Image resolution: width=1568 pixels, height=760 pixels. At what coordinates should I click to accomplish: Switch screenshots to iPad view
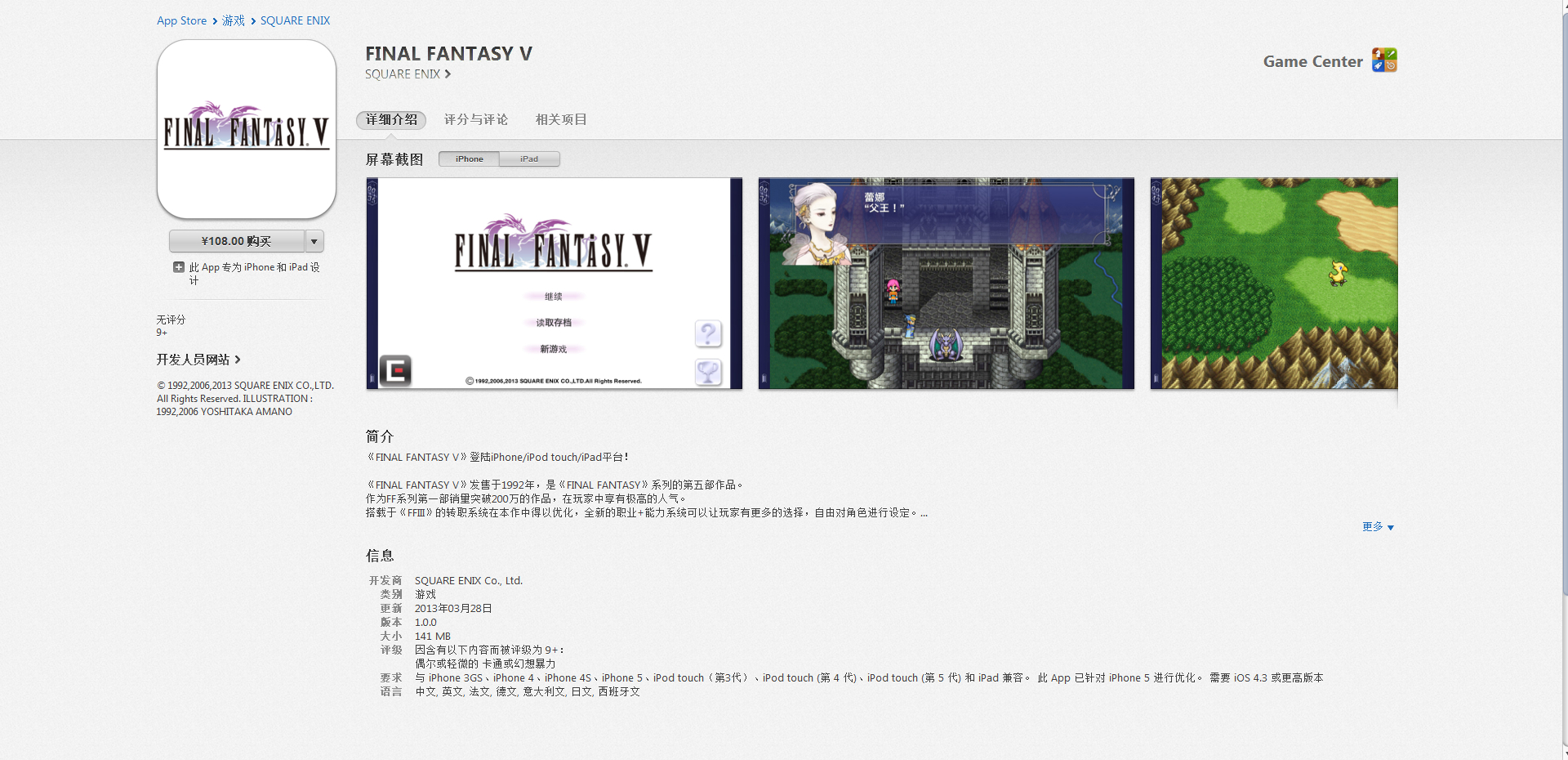[x=529, y=159]
